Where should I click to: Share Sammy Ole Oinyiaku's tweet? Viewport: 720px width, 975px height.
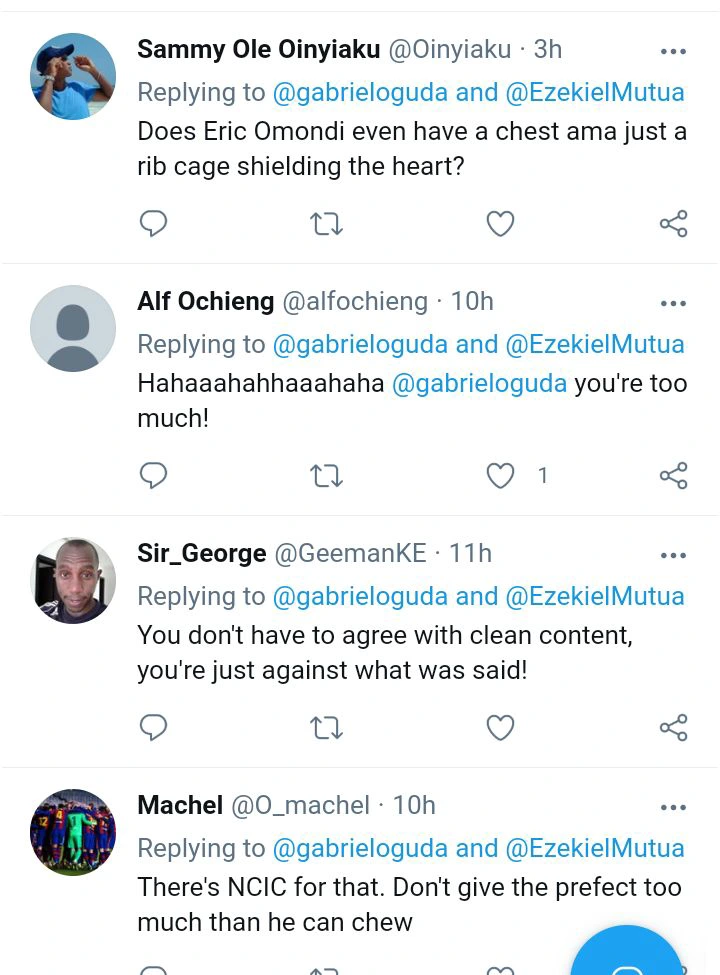(673, 223)
